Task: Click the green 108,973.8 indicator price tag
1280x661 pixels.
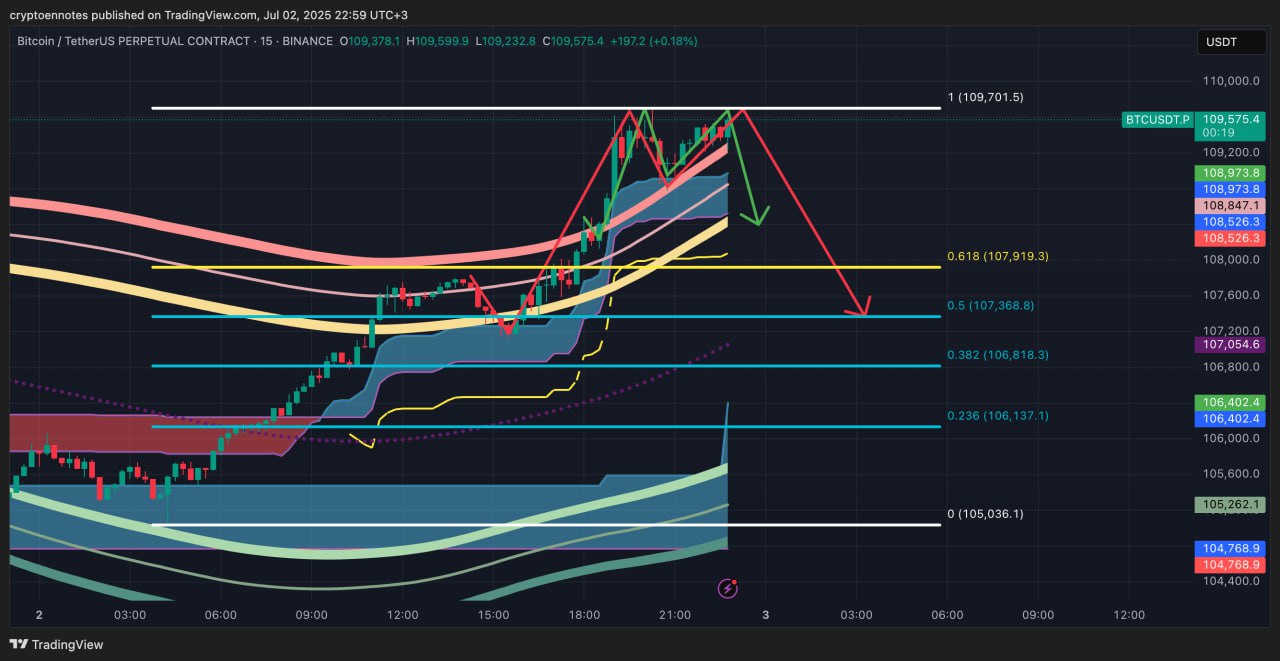Action: [x=1231, y=173]
